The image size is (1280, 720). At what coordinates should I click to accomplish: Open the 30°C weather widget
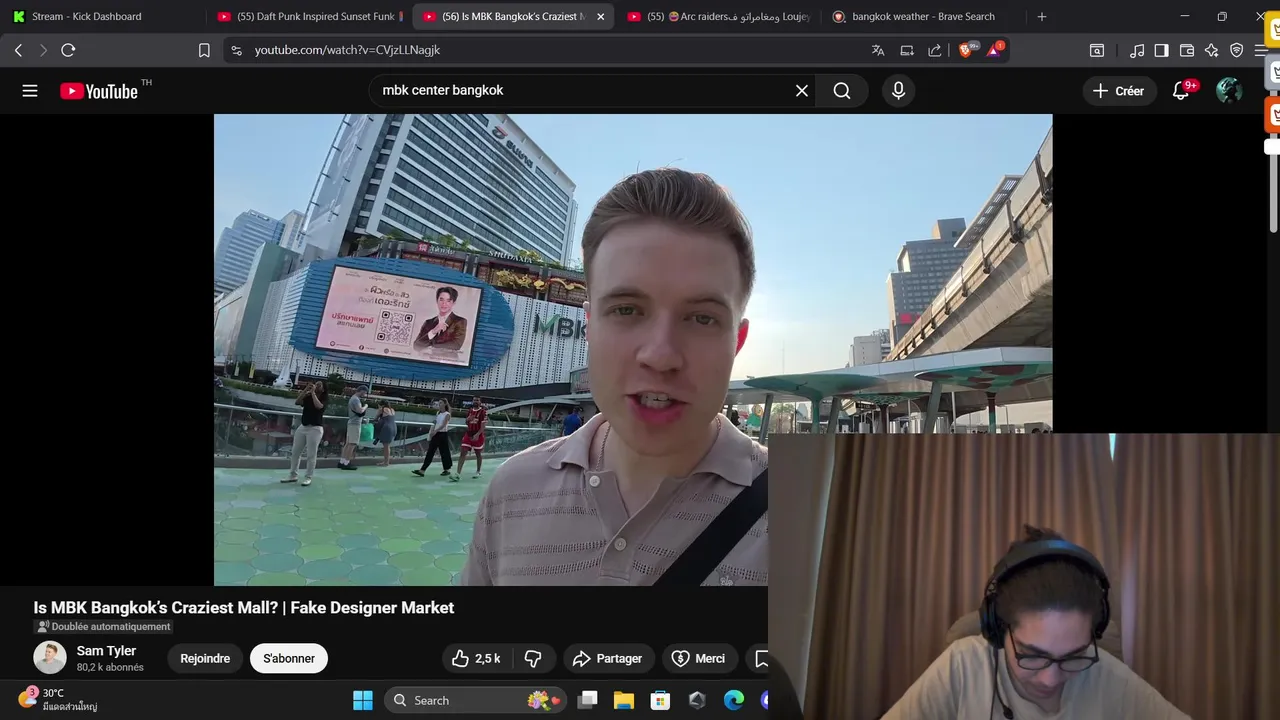point(58,699)
